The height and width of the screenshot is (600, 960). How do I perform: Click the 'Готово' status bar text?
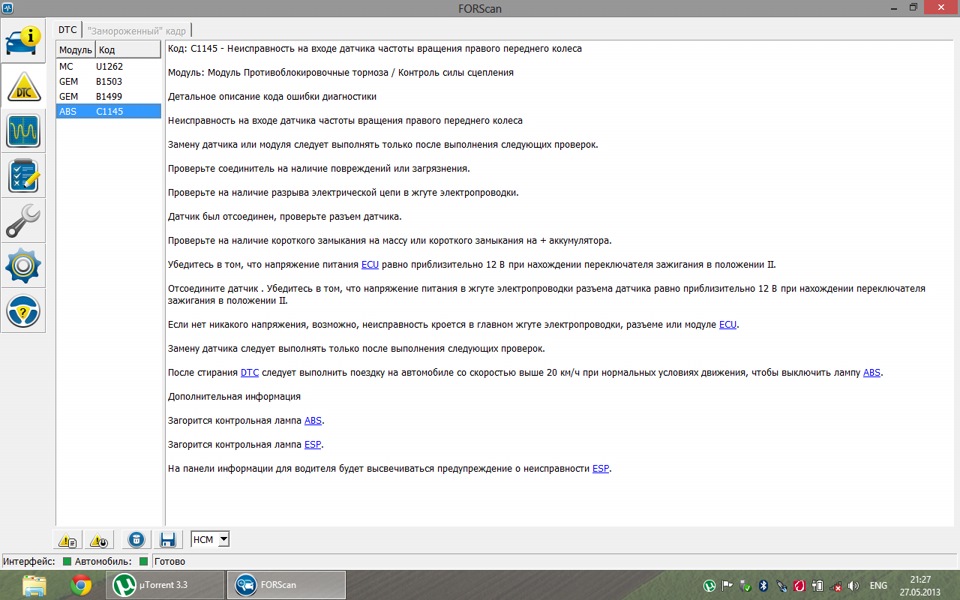click(x=170, y=561)
